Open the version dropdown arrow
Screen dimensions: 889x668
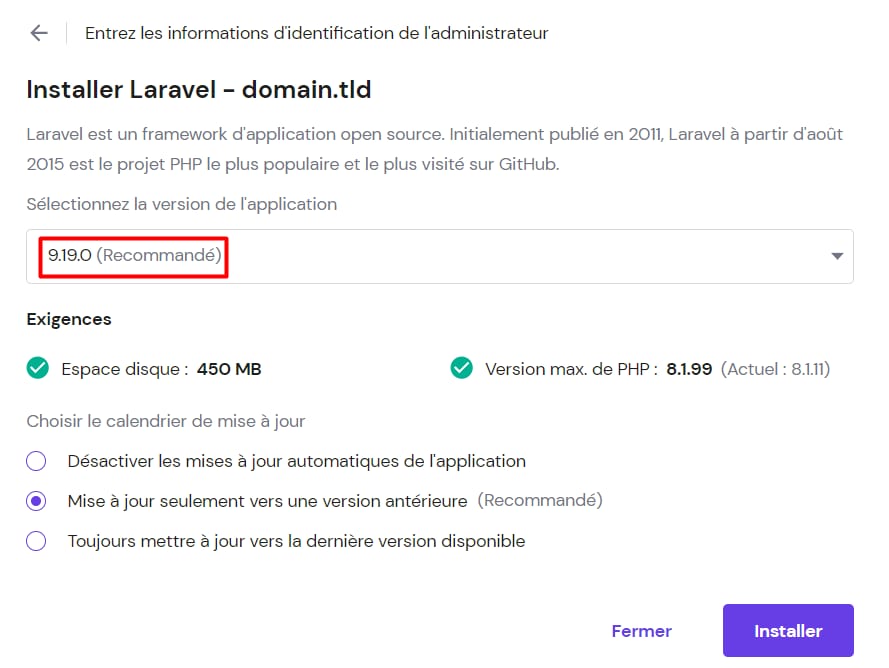[837, 256]
